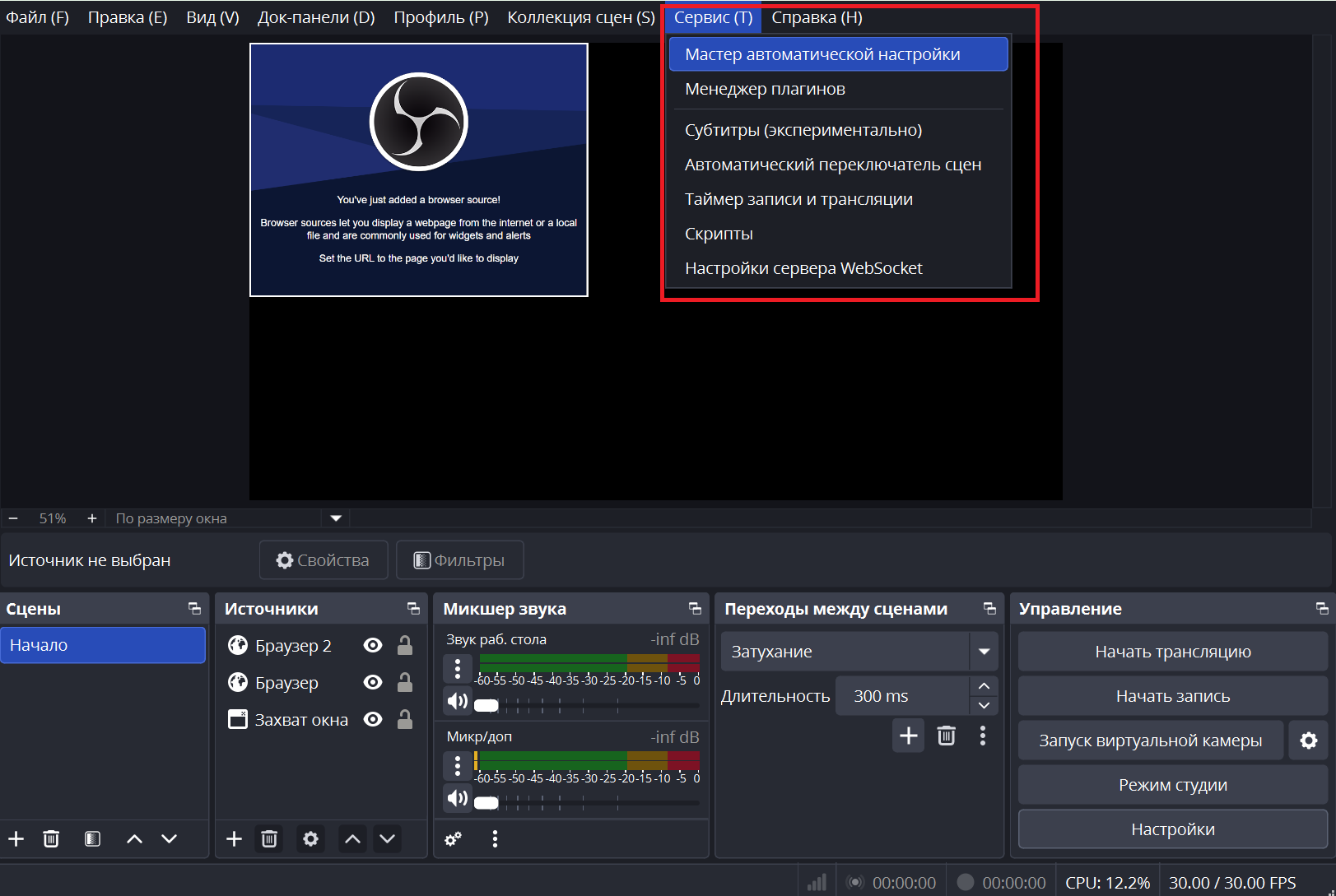The image size is (1336, 896).
Task: Add a new transition with plus icon
Action: point(908,736)
